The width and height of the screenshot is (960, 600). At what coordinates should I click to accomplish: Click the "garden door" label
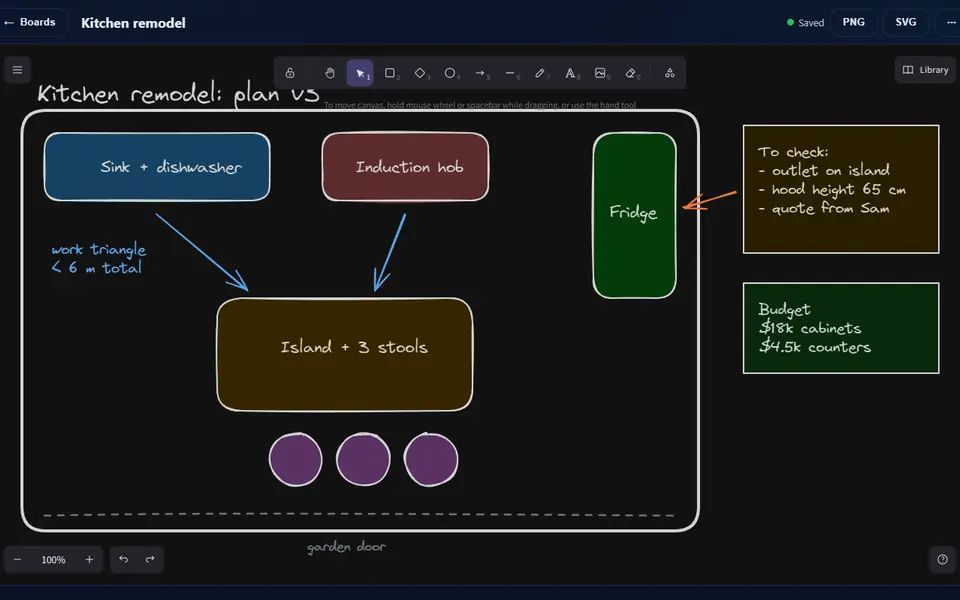pos(347,547)
